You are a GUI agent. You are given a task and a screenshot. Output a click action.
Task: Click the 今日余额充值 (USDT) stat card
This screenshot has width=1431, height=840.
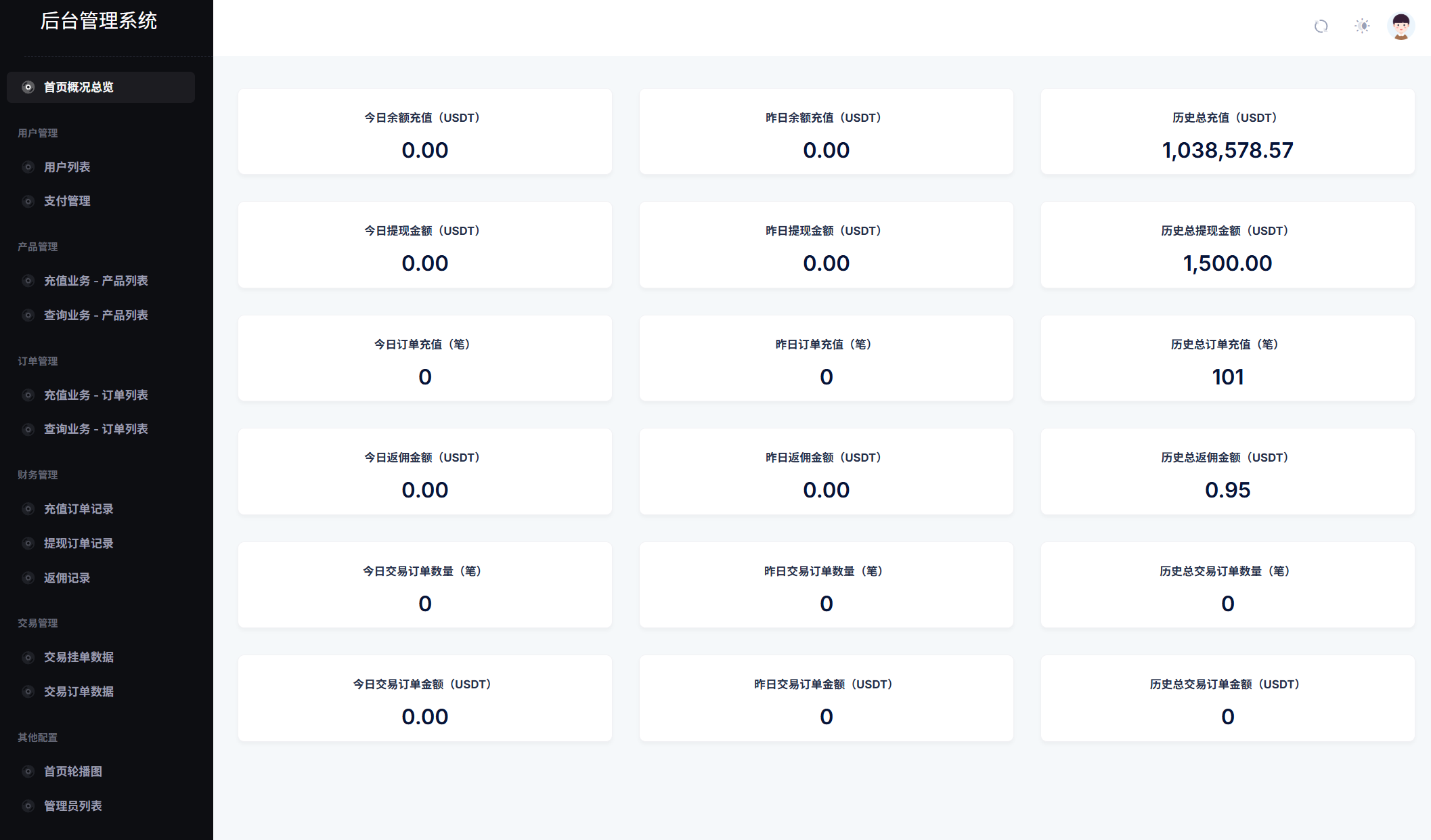[x=424, y=132]
